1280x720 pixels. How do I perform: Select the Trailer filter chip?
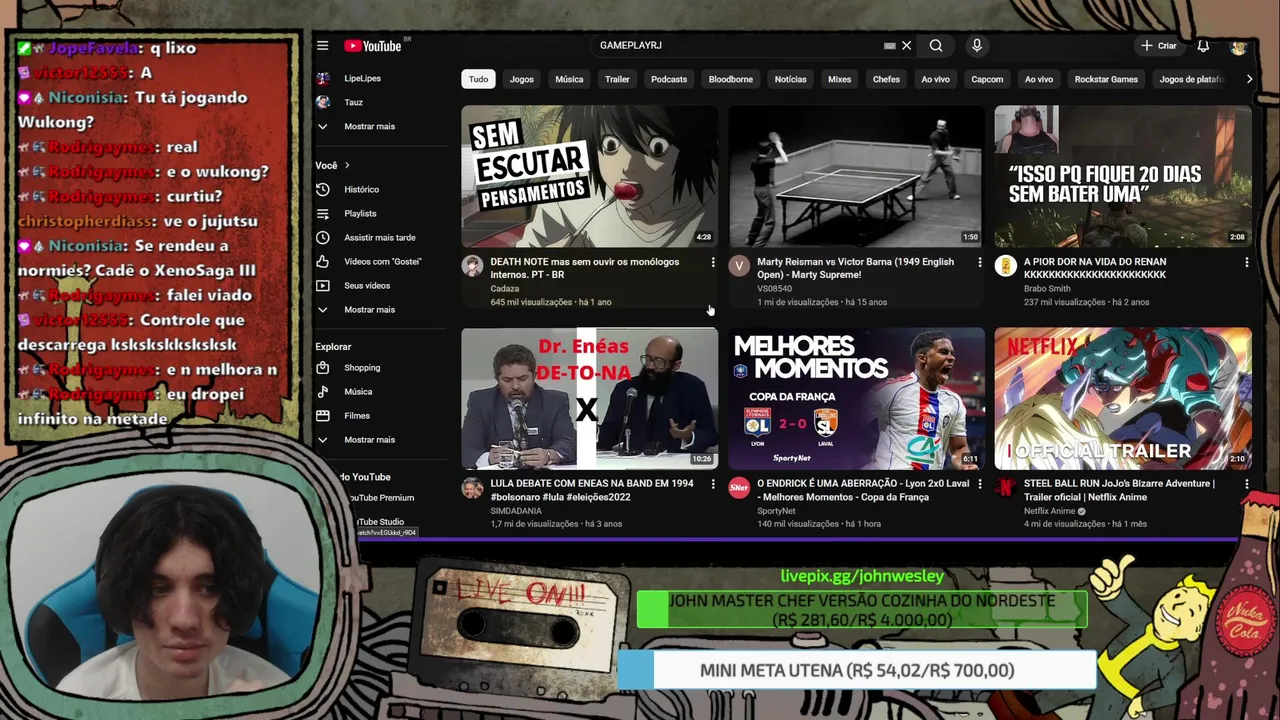tap(617, 79)
